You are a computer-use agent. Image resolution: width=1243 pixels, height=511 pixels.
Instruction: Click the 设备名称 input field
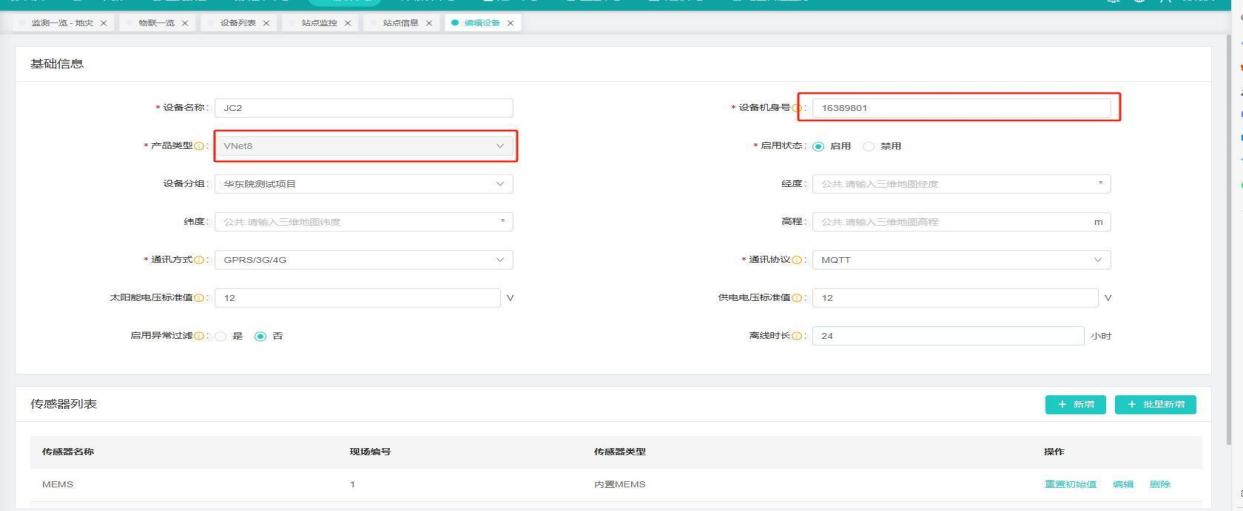pos(364,108)
